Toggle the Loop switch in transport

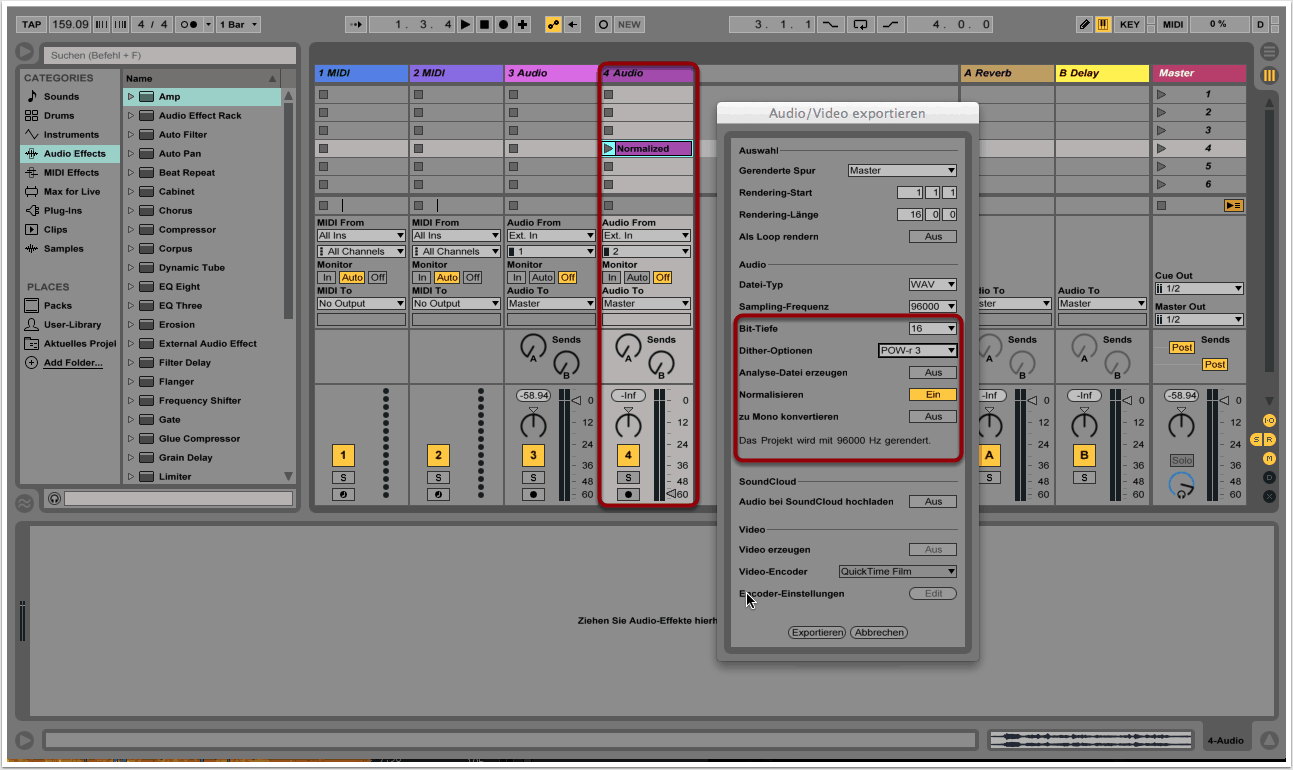click(859, 24)
